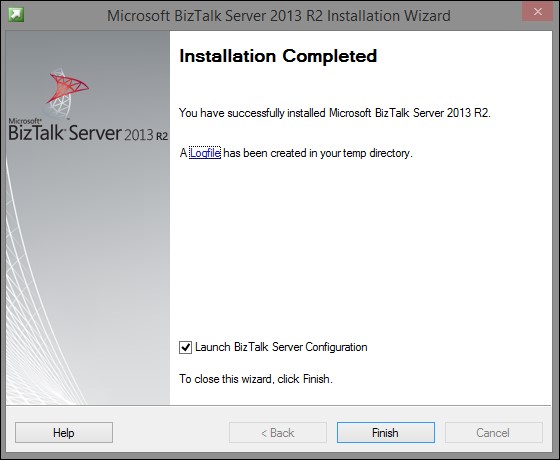Click the BizTalk Server wordmark in the banner
560x460 pixels.
[x=65, y=132]
